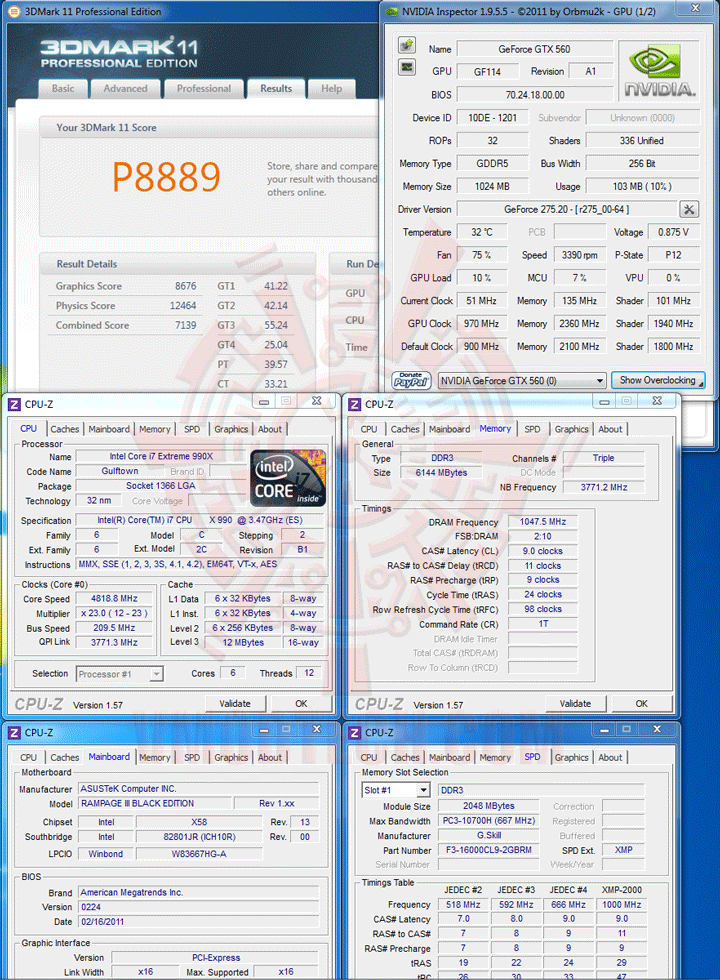Click the model RAMPAGE III BLACK EDITION
The width and height of the screenshot is (720, 980).
coord(154,803)
